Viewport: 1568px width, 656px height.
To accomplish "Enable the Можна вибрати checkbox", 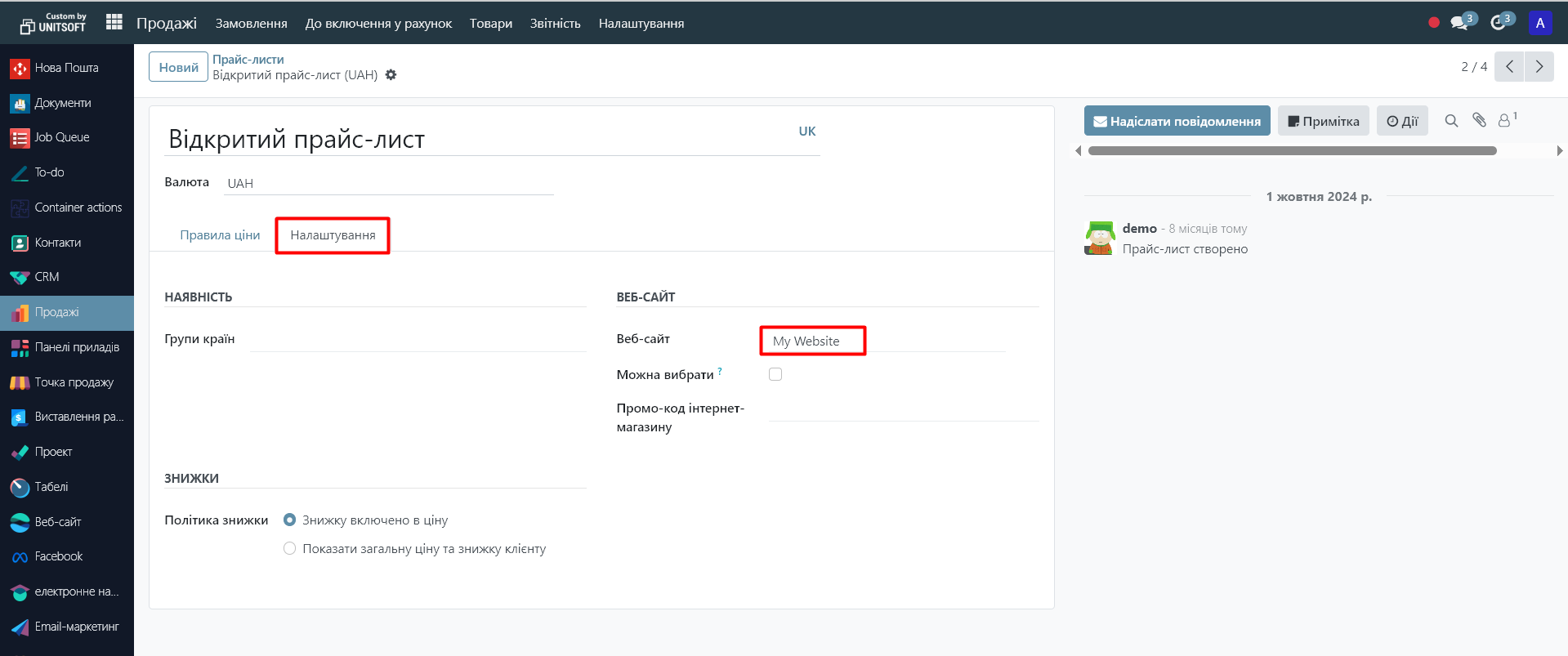I will (775, 374).
